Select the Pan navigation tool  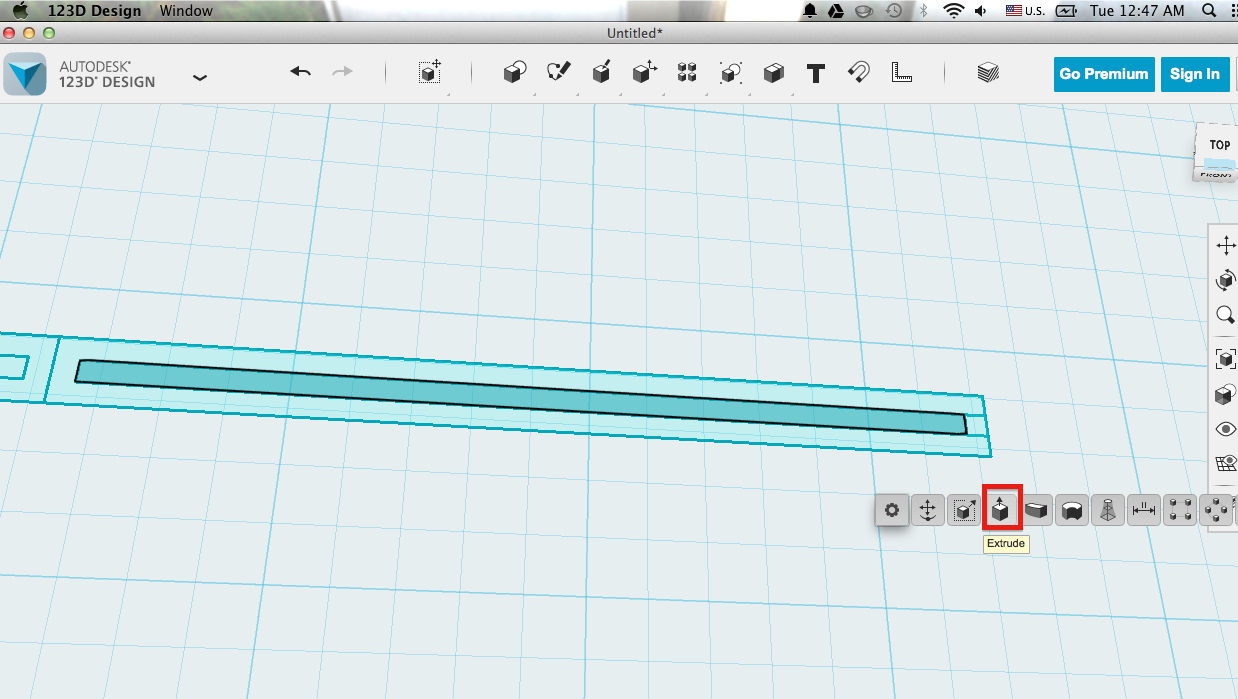1225,245
